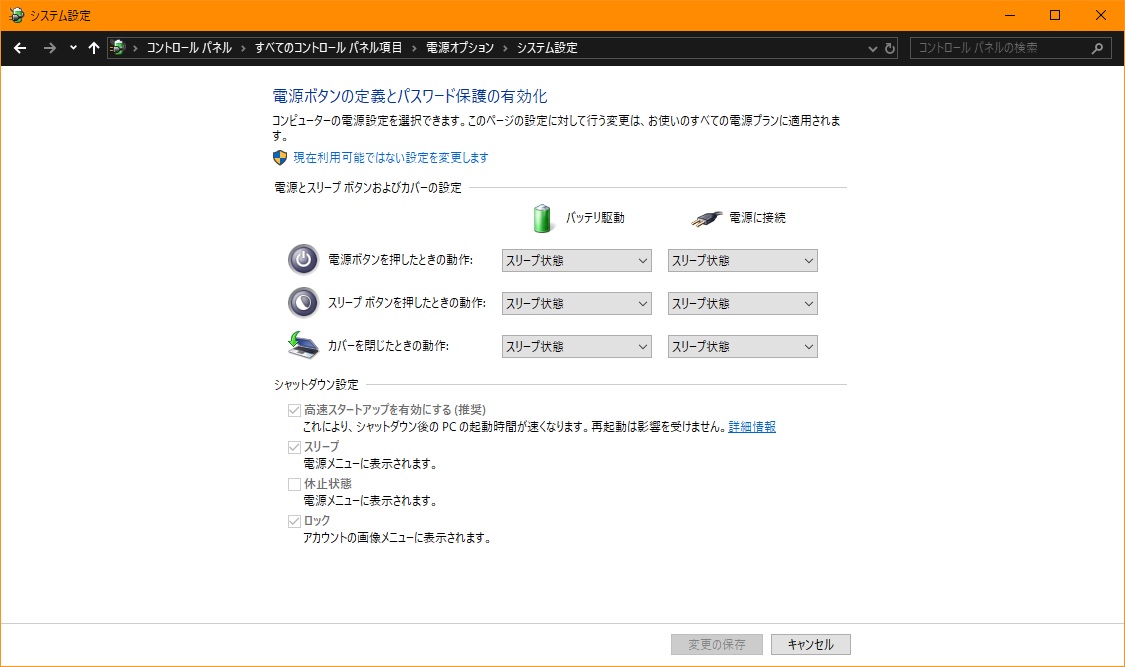Maximize the システム設定 window
Image resolution: width=1125 pixels, height=667 pixels.
pos(1055,15)
